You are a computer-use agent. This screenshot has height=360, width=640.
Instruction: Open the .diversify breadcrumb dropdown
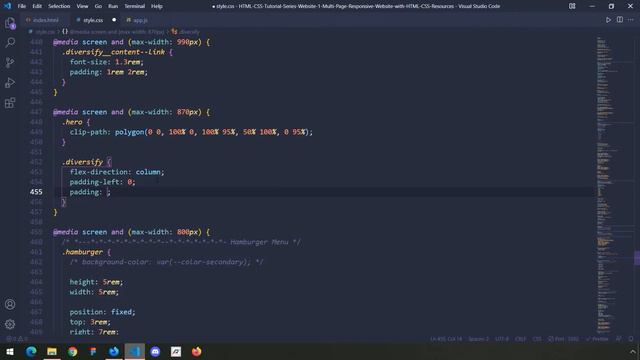[x=186, y=31]
